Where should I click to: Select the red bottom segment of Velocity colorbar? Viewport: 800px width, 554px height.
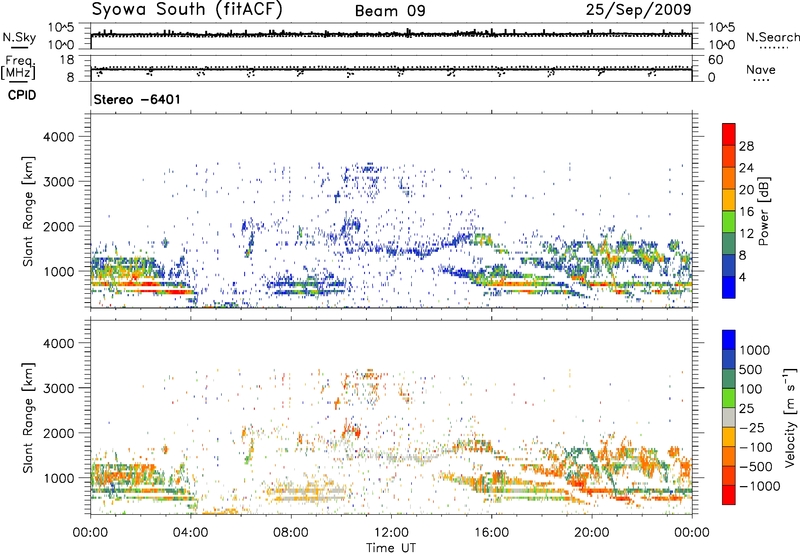(x=729, y=495)
